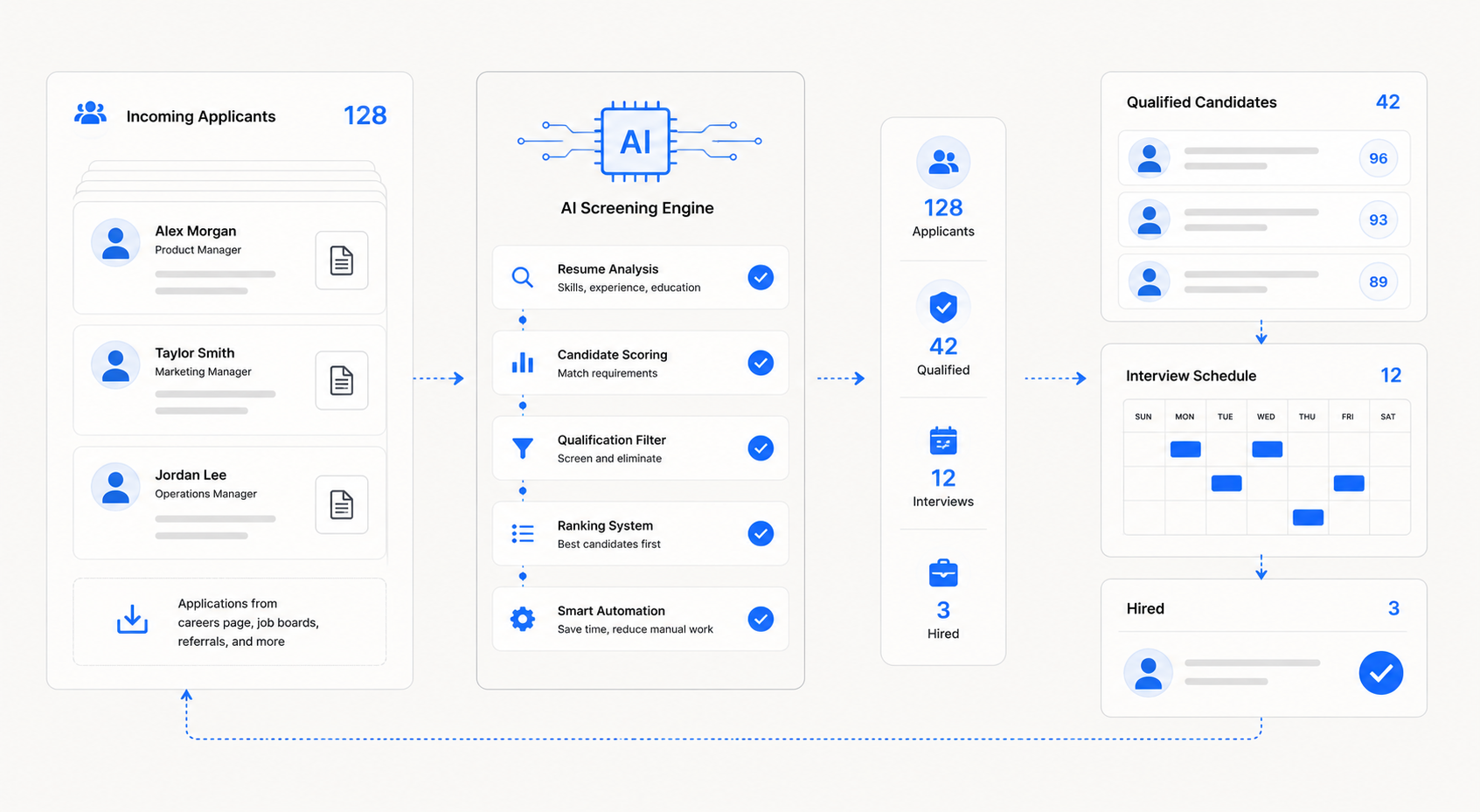Click the calendar icon above 12 Interviews
The width and height of the screenshot is (1480, 812).
click(x=943, y=441)
